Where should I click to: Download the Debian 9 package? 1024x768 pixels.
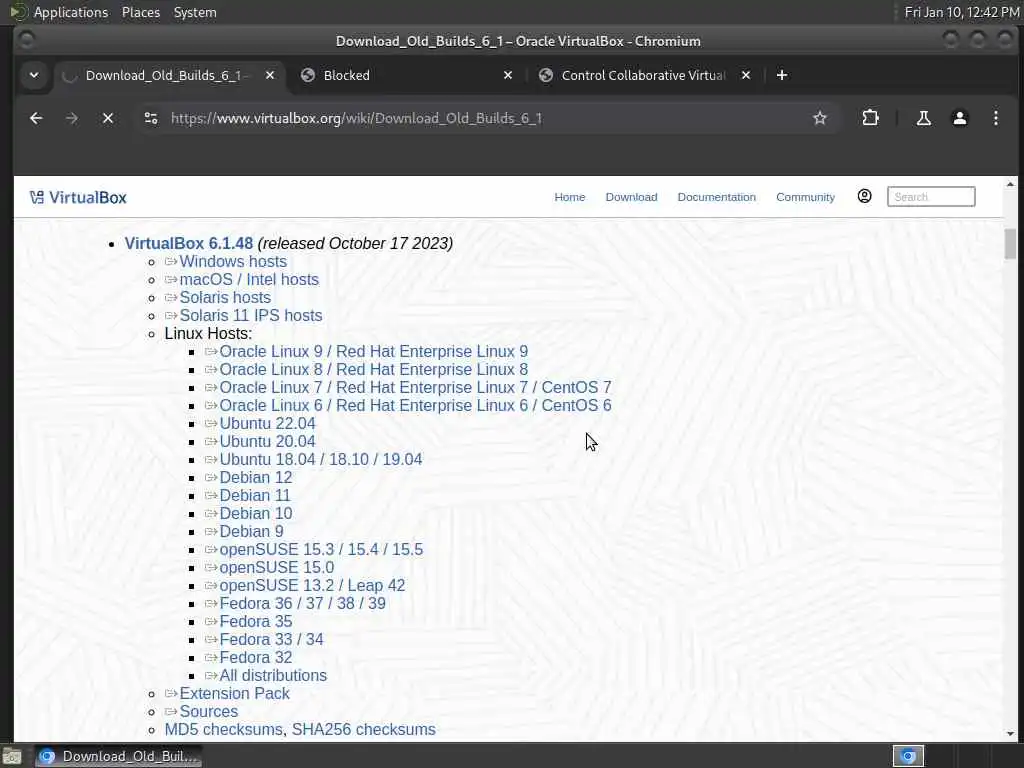tap(251, 532)
